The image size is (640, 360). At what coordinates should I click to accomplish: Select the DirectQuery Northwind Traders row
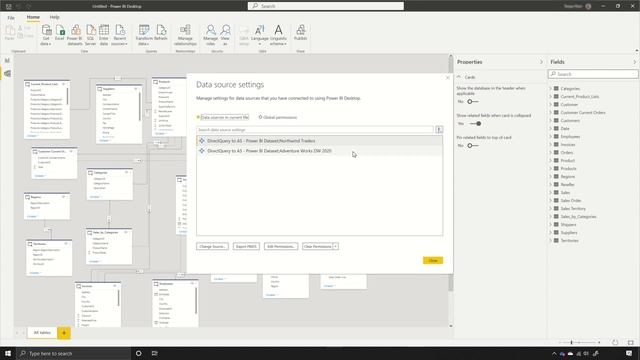click(319, 140)
